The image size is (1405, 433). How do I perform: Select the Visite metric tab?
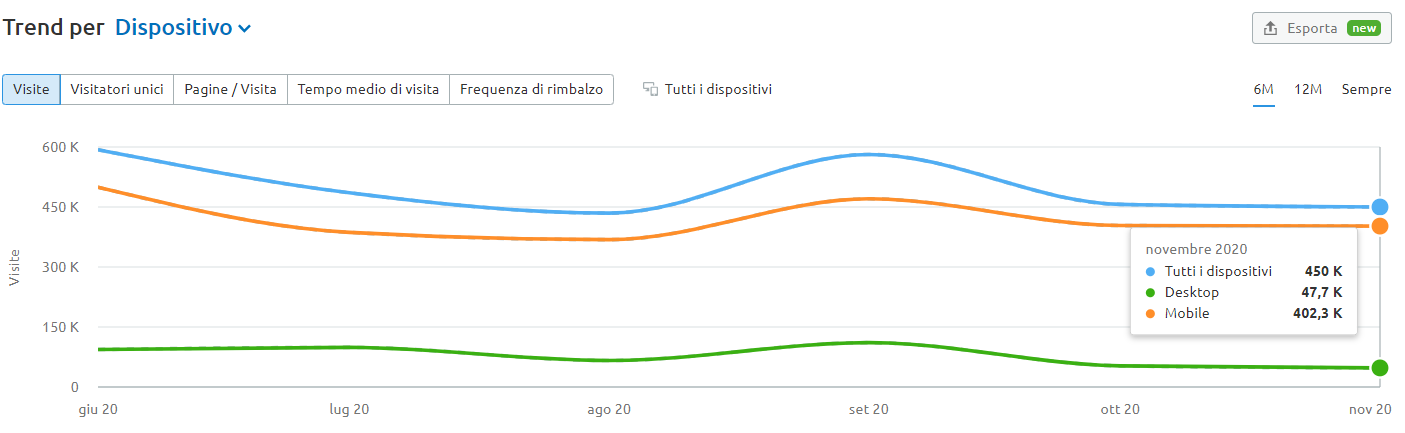31,89
